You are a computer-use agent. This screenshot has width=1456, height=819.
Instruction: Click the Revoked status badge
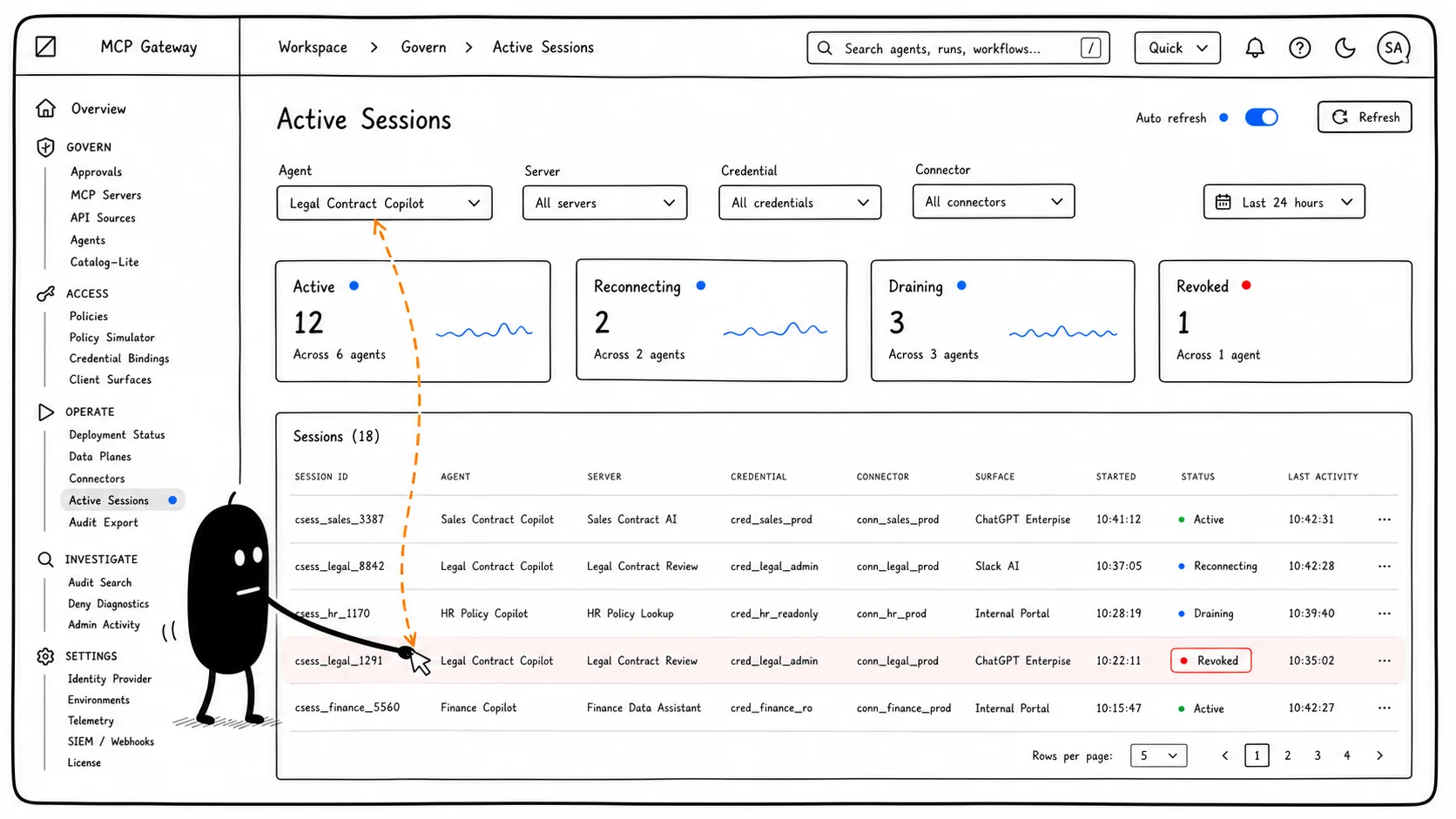coord(1210,661)
